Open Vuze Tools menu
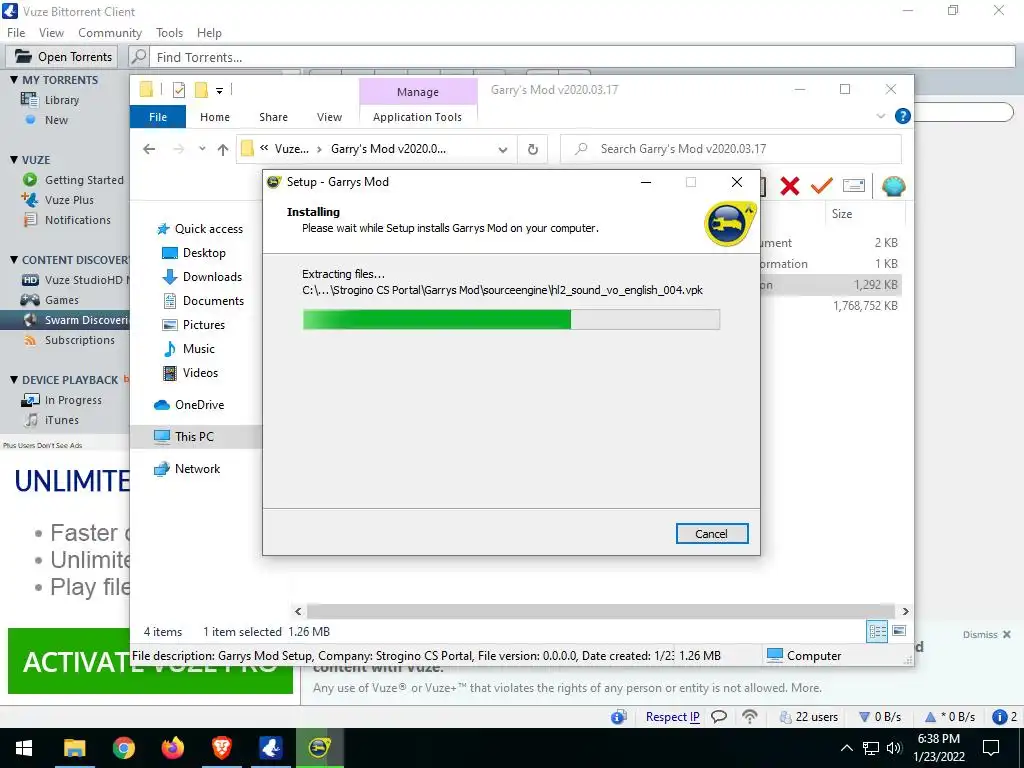1024x768 pixels. point(169,33)
